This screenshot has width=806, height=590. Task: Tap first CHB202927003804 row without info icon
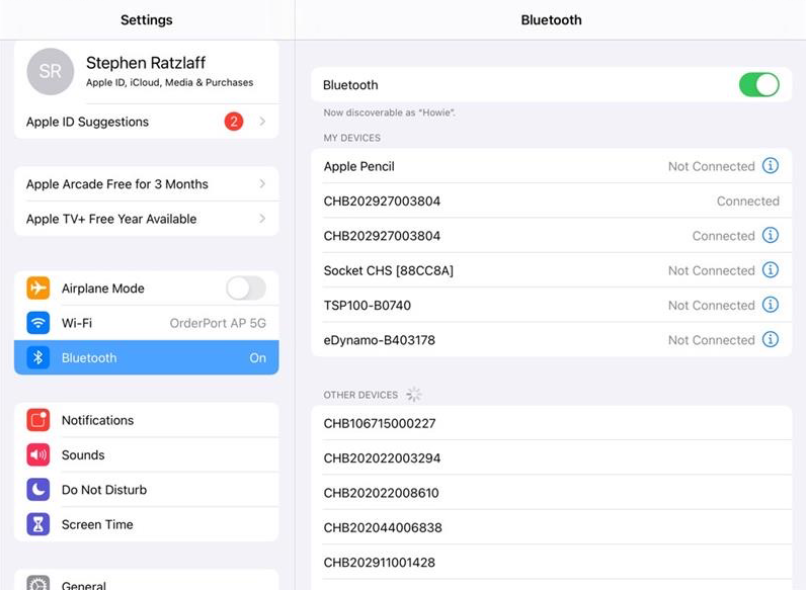tap(551, 201)
